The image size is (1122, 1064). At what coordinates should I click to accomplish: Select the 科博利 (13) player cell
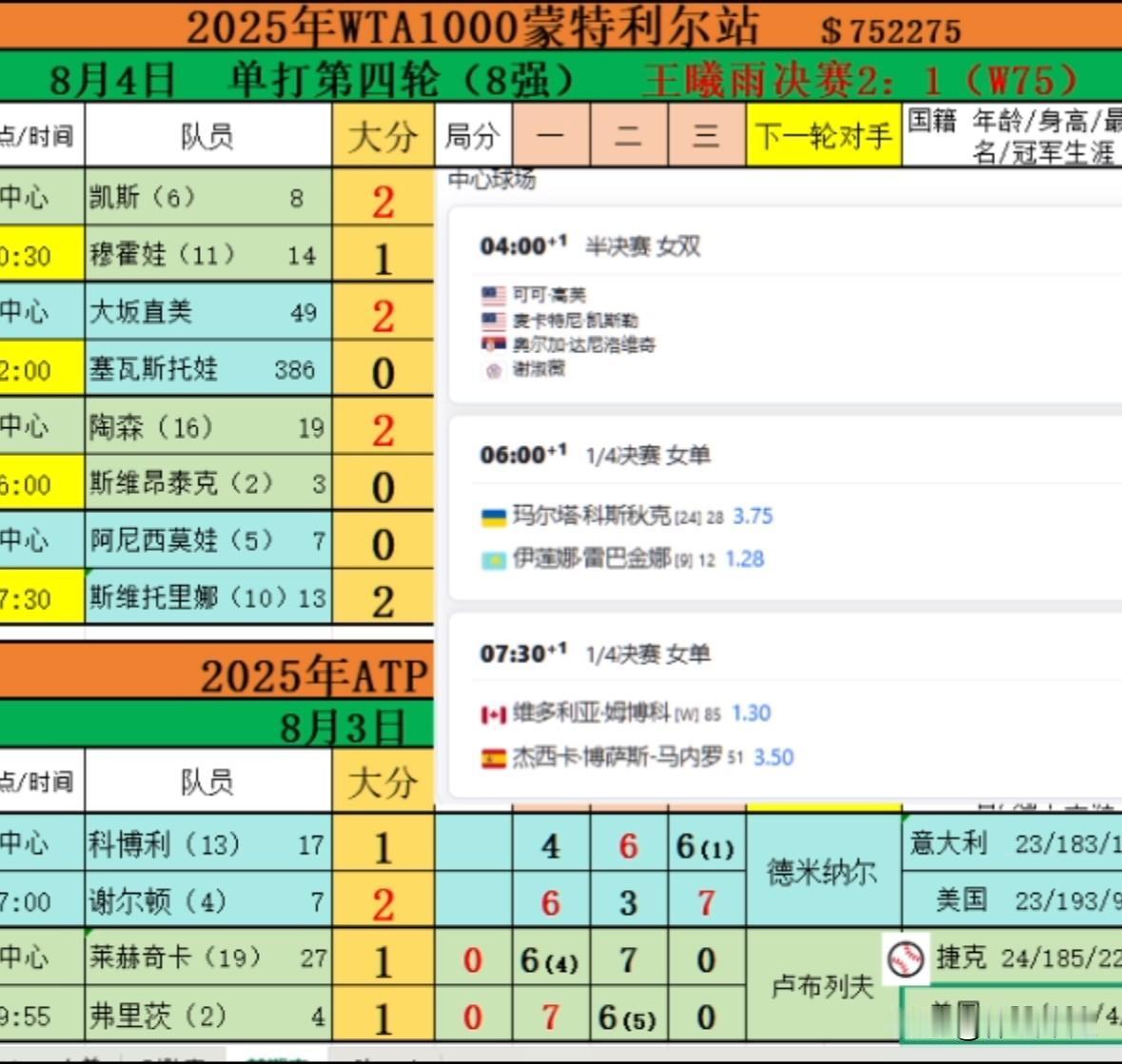(x=208, y=843)
